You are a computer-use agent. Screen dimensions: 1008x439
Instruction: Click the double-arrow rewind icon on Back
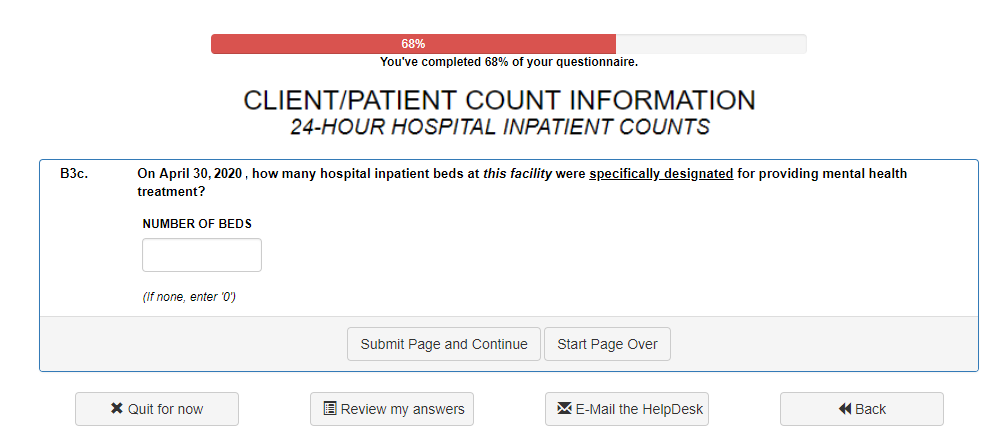point(844,409)
